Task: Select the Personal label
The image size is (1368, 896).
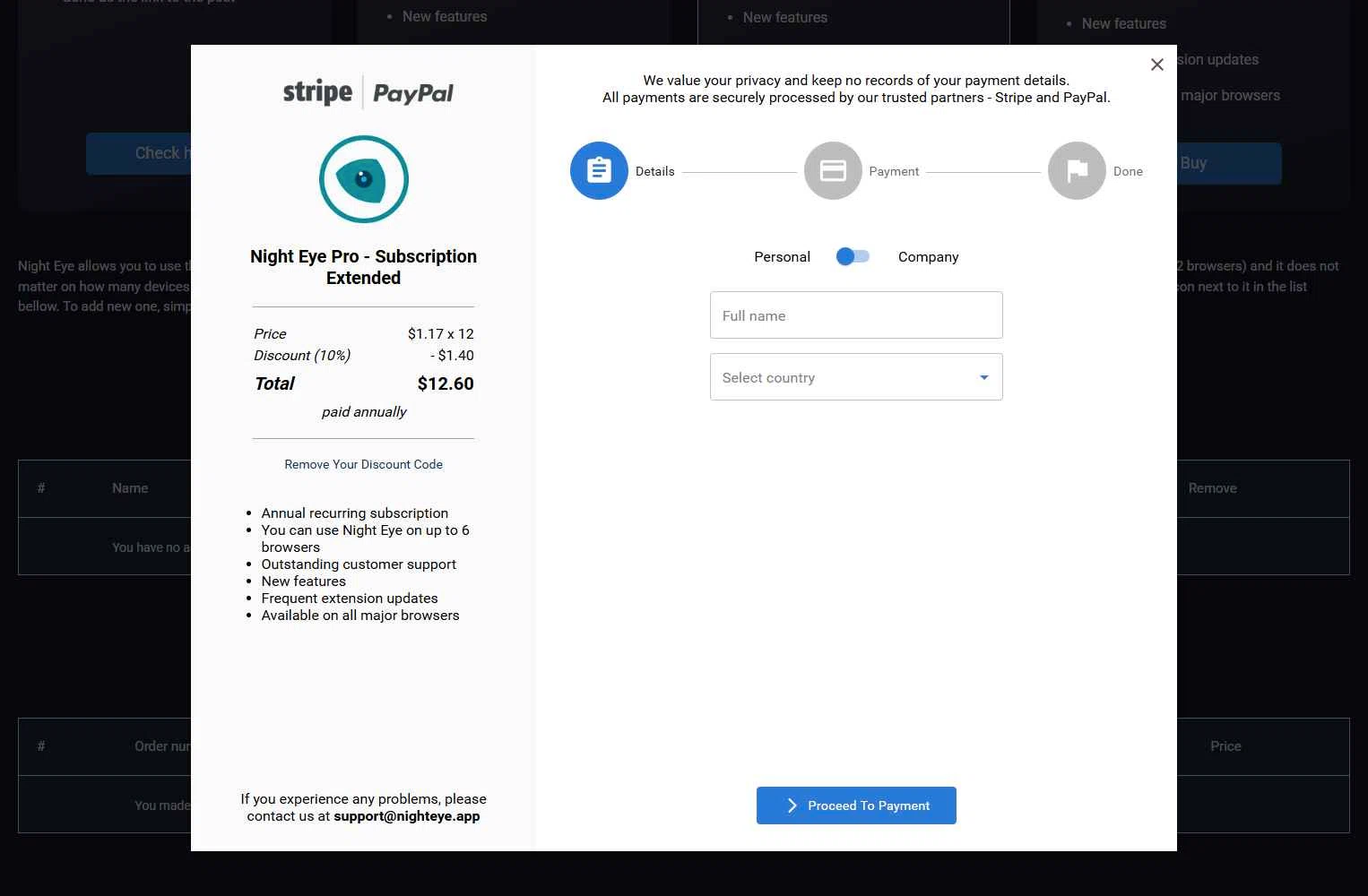Action: (782, 257)
